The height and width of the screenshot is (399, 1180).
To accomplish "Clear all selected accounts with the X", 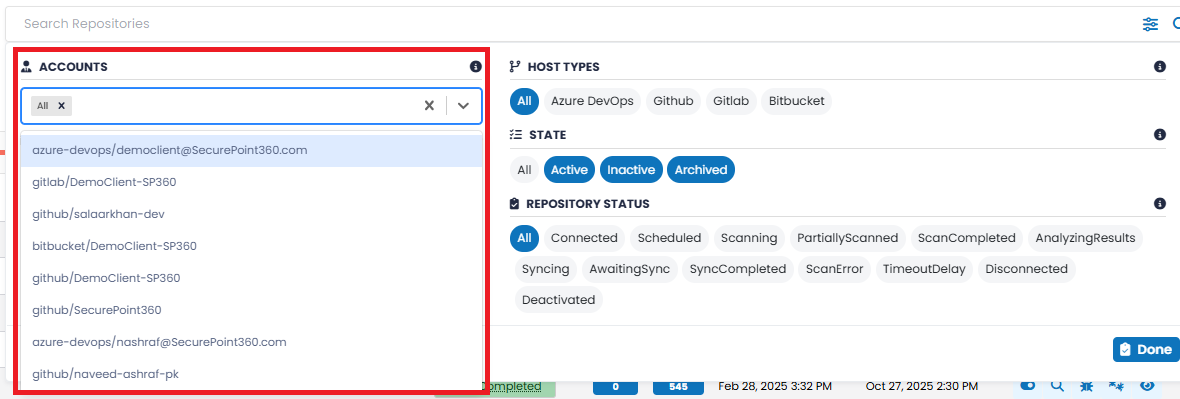I will 429,105.
